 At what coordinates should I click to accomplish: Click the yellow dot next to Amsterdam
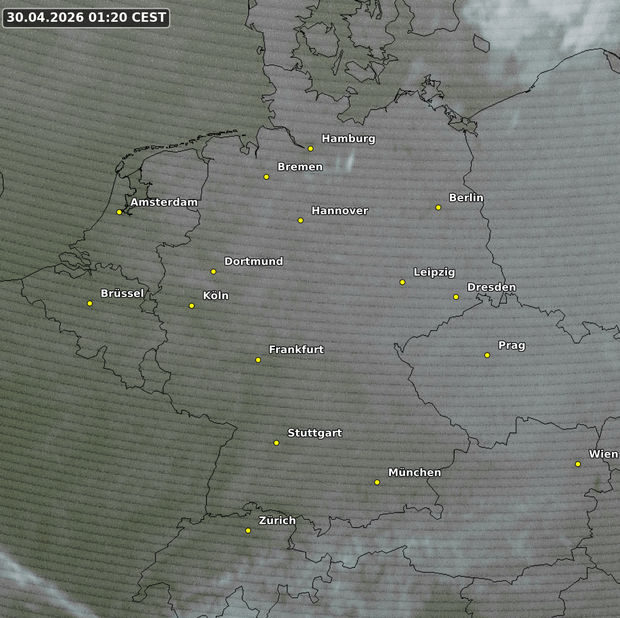119,212
